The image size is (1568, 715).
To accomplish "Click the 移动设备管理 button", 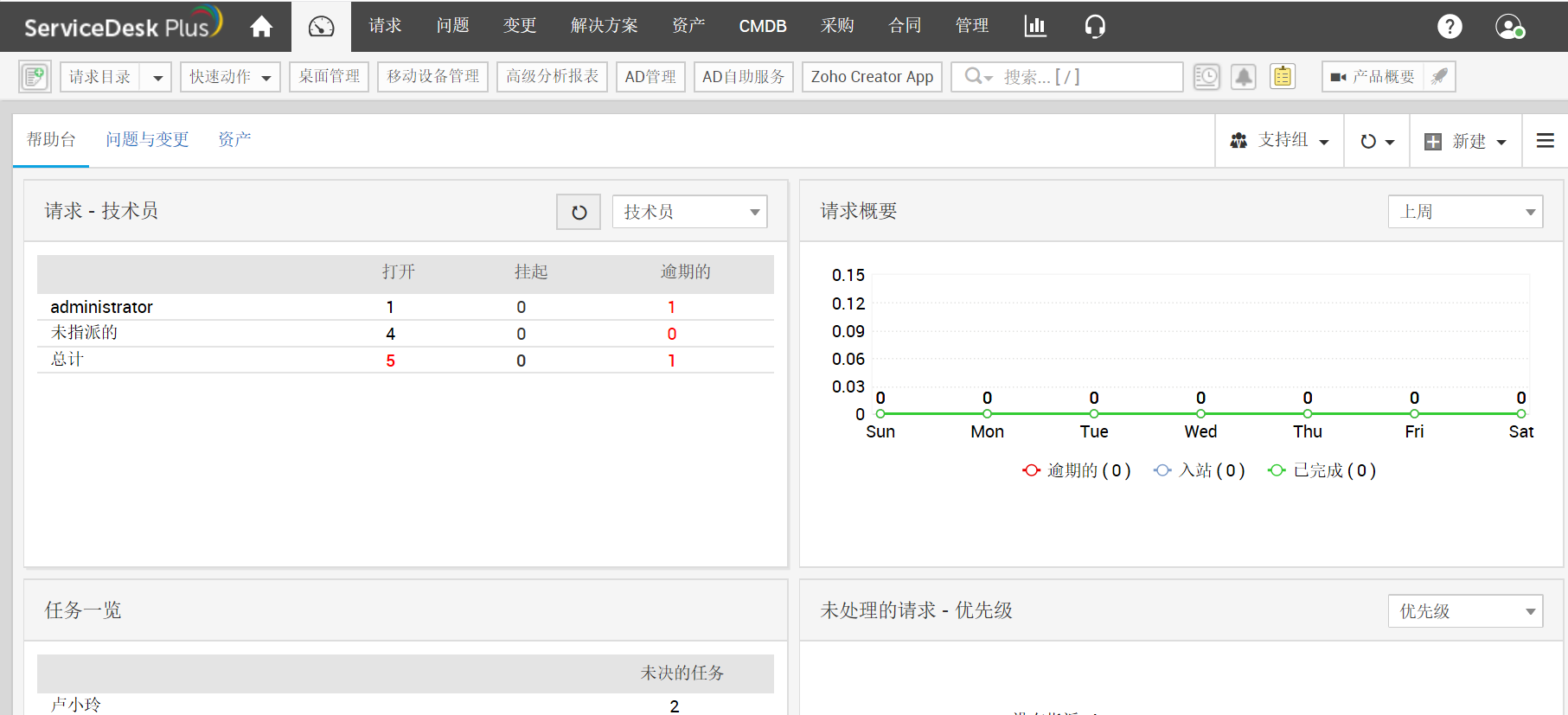I will tap(433, 77).
